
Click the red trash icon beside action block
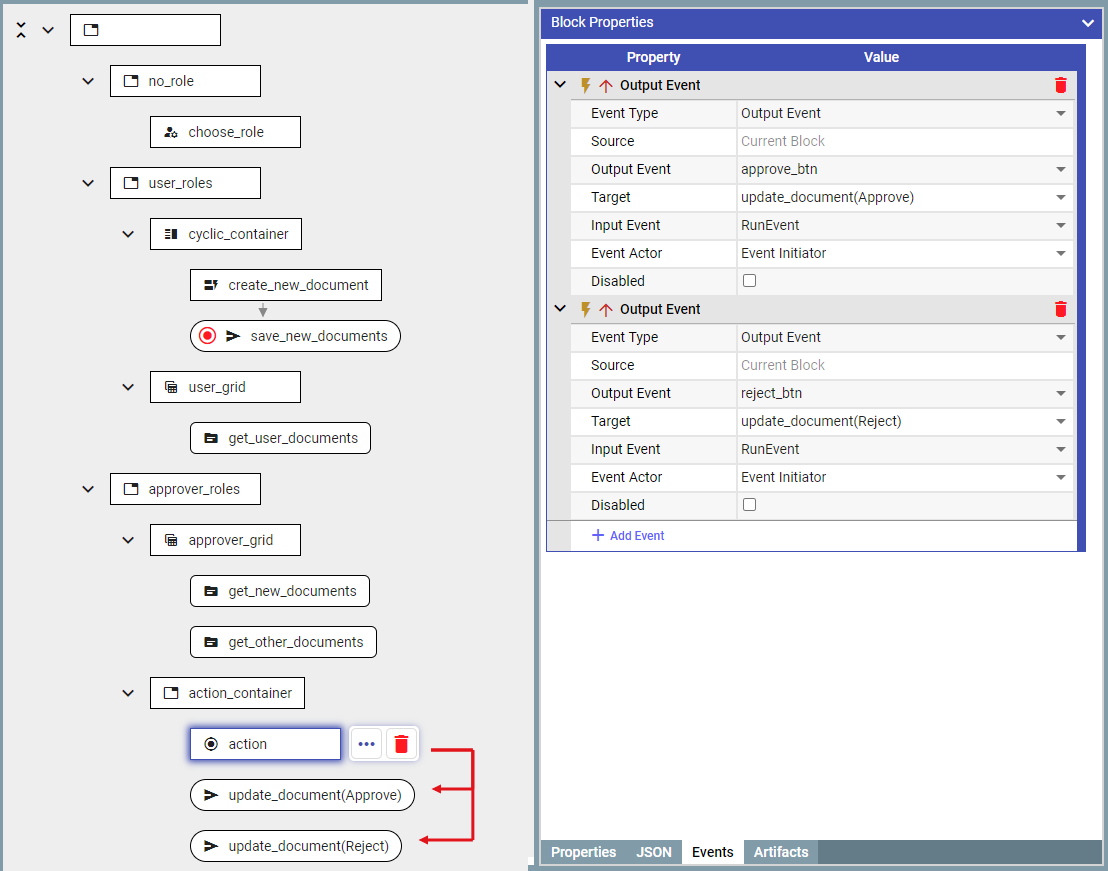[x=402, y=744]
